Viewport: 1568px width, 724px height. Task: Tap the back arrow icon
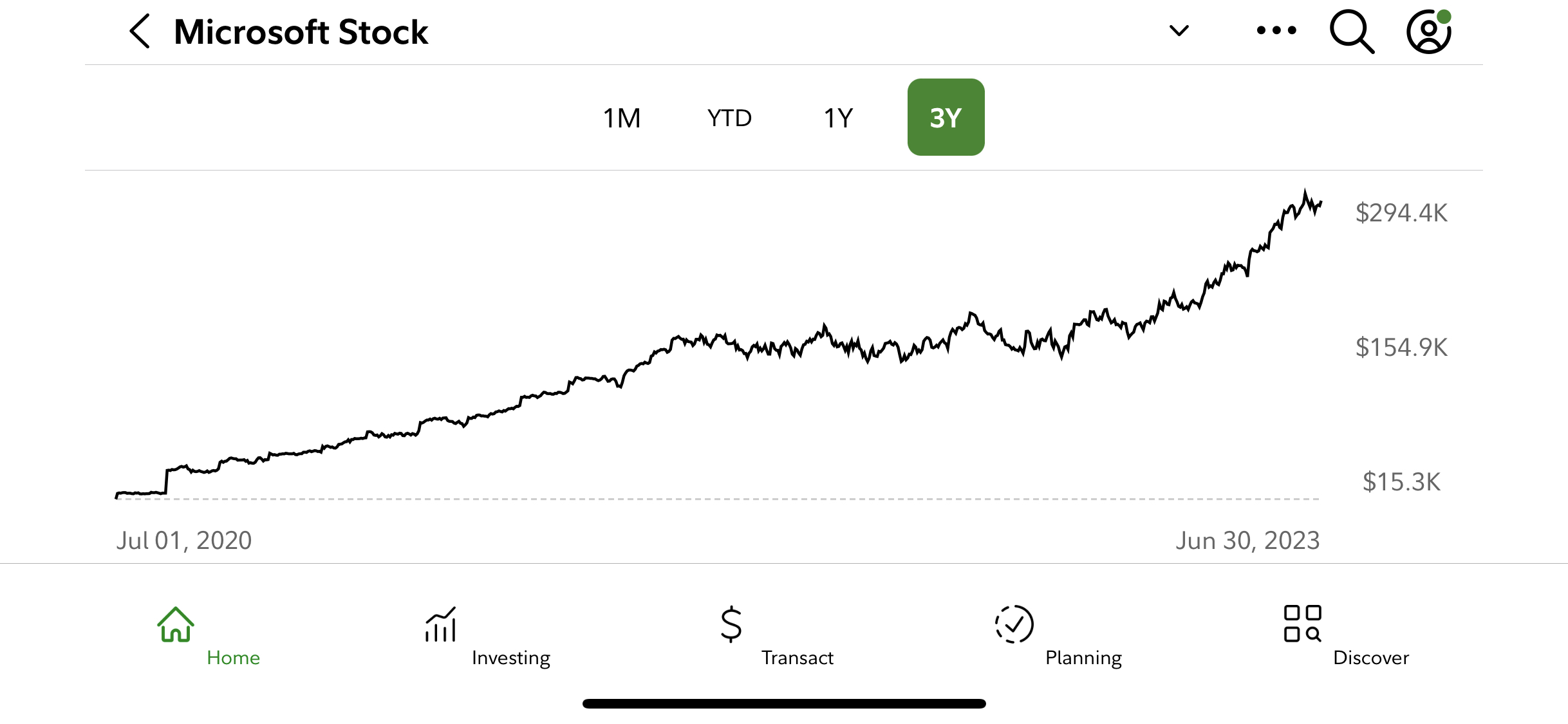[x=140, y=31]
